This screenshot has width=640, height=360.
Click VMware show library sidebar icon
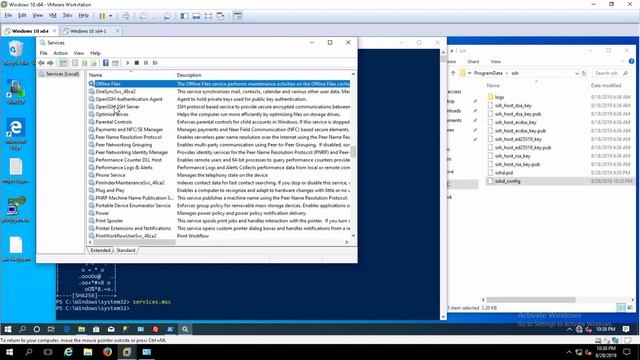tap(184, 16)
